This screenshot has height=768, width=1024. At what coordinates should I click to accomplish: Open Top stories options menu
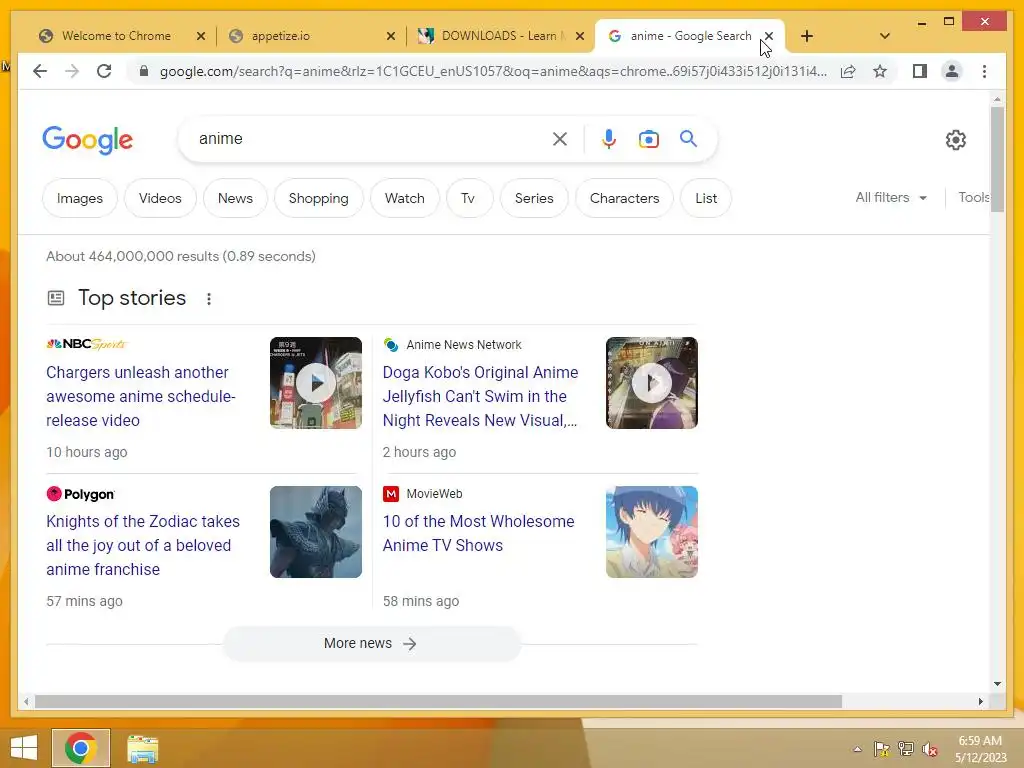pyautogui.click(x=209, y=298)
